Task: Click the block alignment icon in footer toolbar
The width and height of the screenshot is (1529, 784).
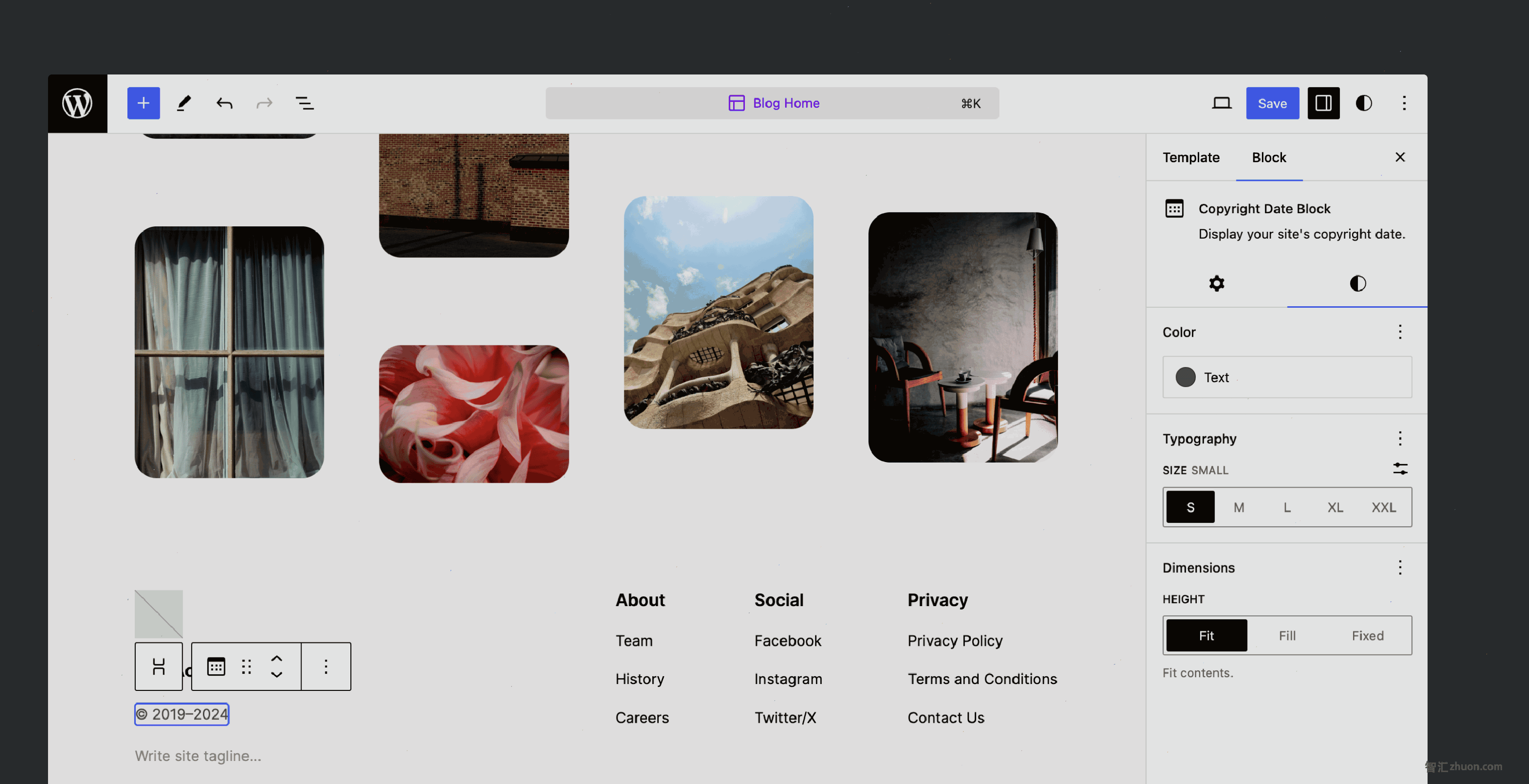Action: pos(158,665)
